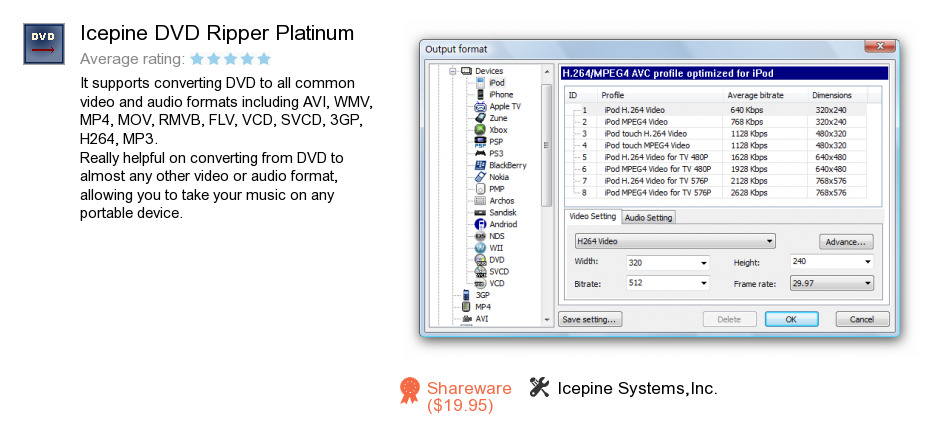940x441 pixels.
Task: Click the developer tools icon by Icepine Systems
Action: point(540,388)
